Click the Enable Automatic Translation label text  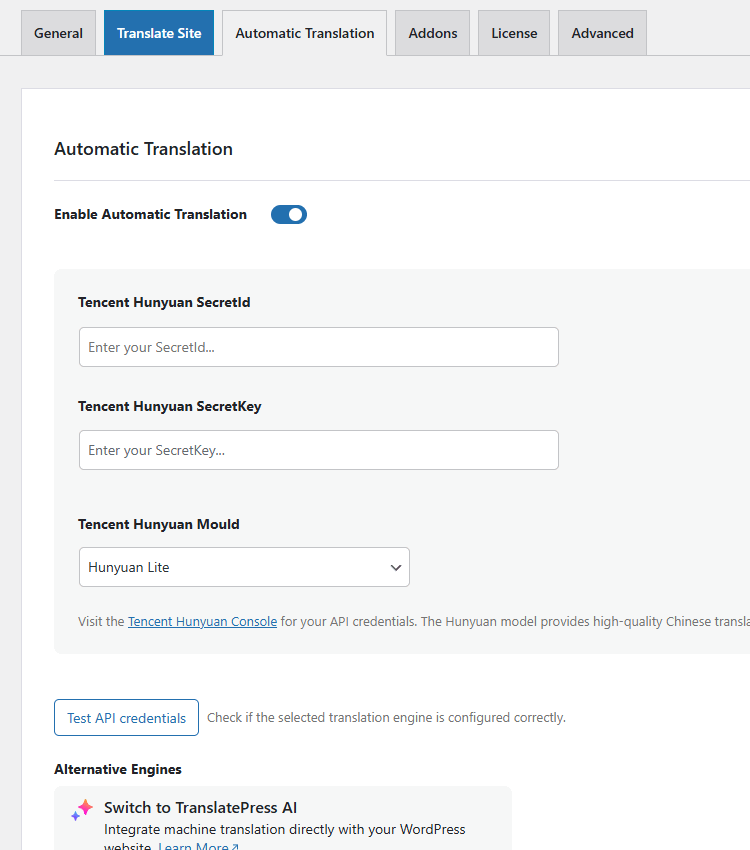150,214
